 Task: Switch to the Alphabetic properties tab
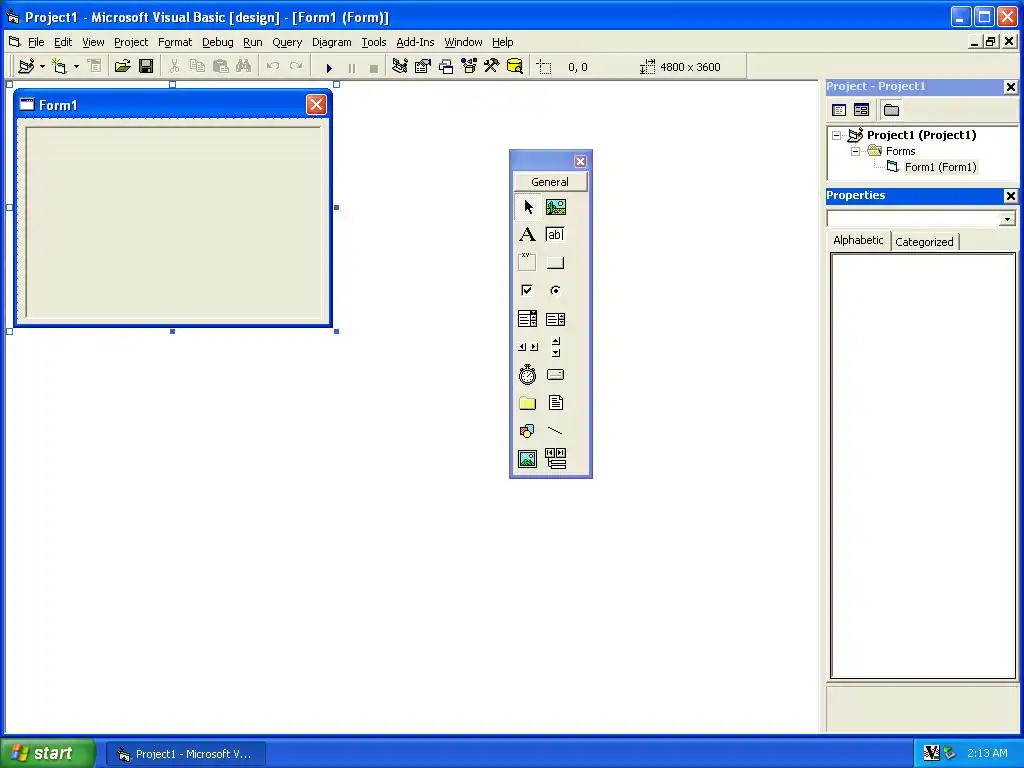click(x=858, y=240)
